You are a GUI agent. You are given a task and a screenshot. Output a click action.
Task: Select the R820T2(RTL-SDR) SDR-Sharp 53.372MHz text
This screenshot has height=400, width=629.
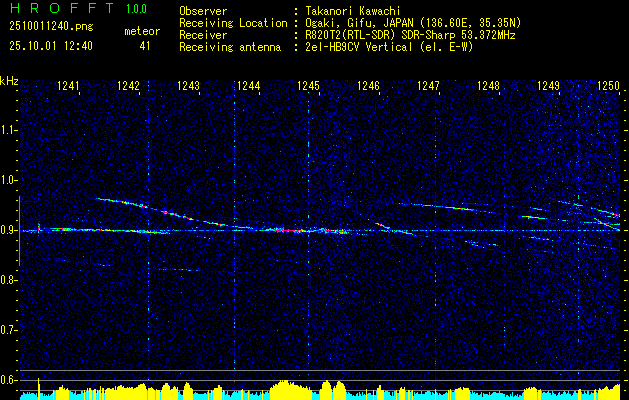coord(410,35)
